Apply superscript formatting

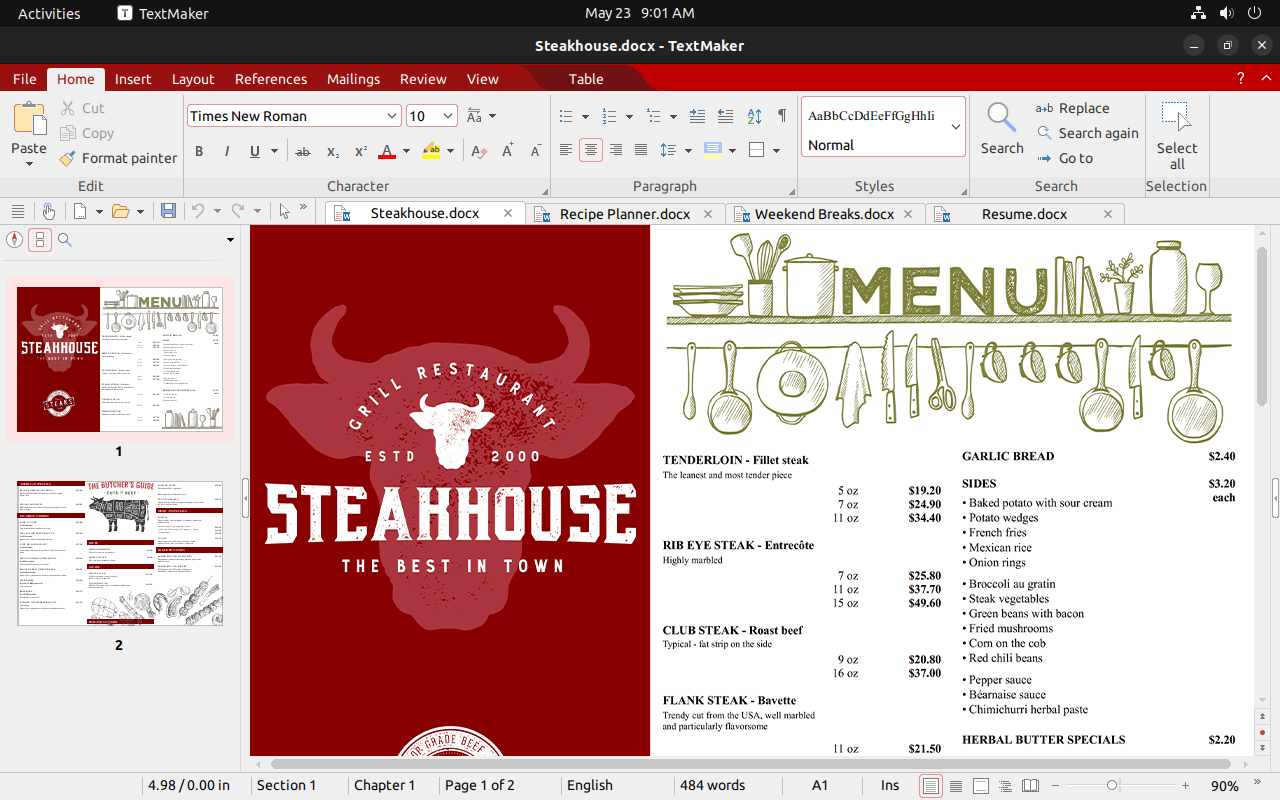(359, 151)
